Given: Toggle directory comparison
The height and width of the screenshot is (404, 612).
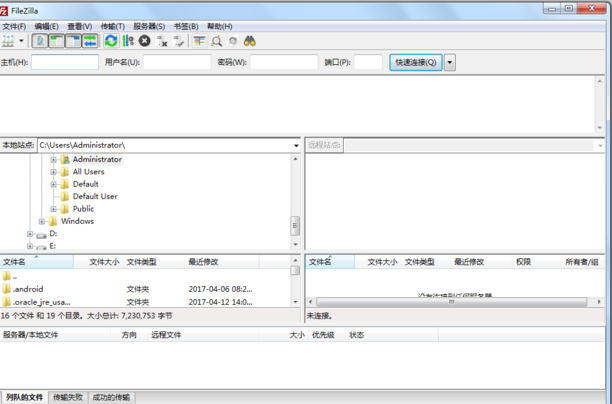Looking at the screenshot, I should [216, 41].
